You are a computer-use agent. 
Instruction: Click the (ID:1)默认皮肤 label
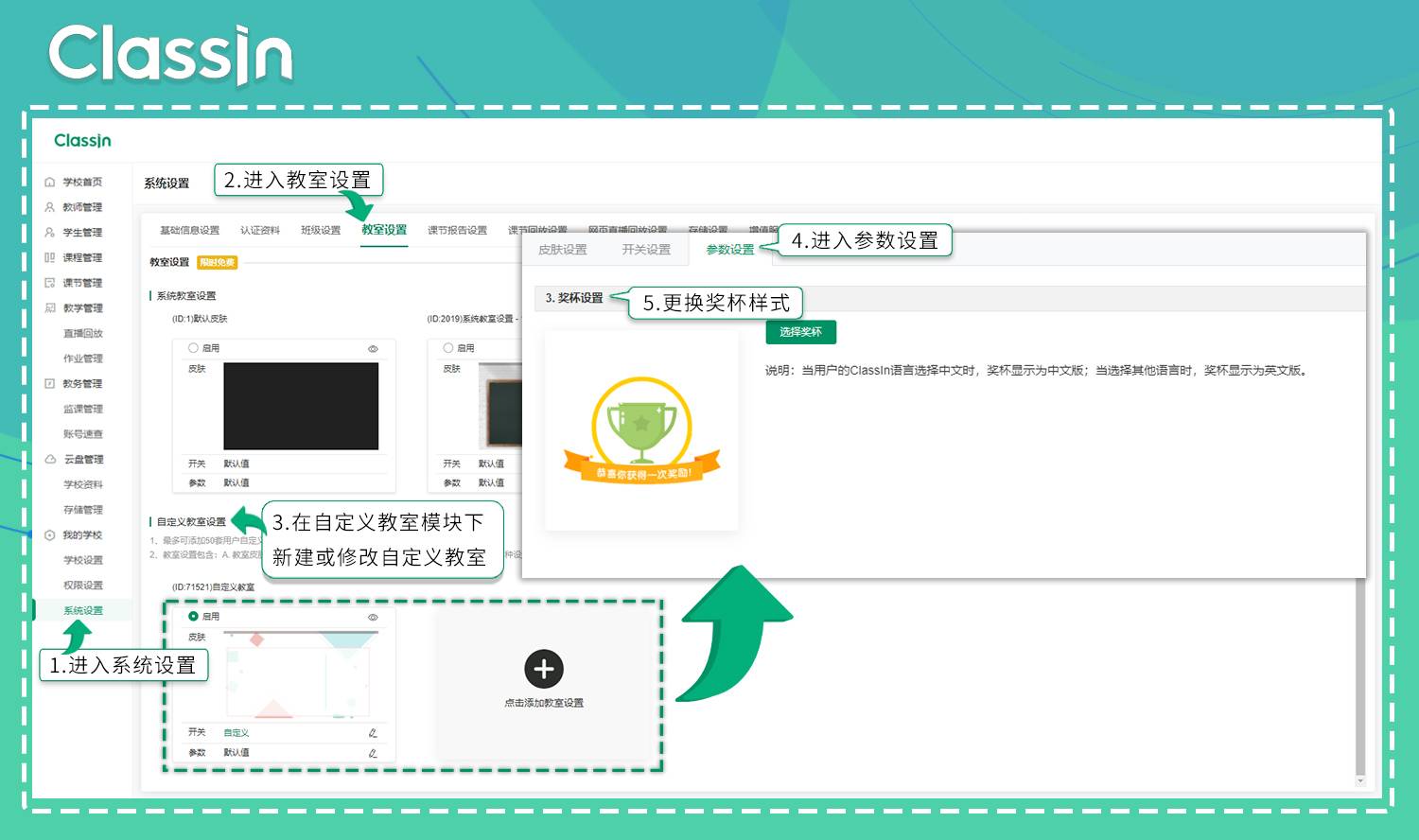200,319
